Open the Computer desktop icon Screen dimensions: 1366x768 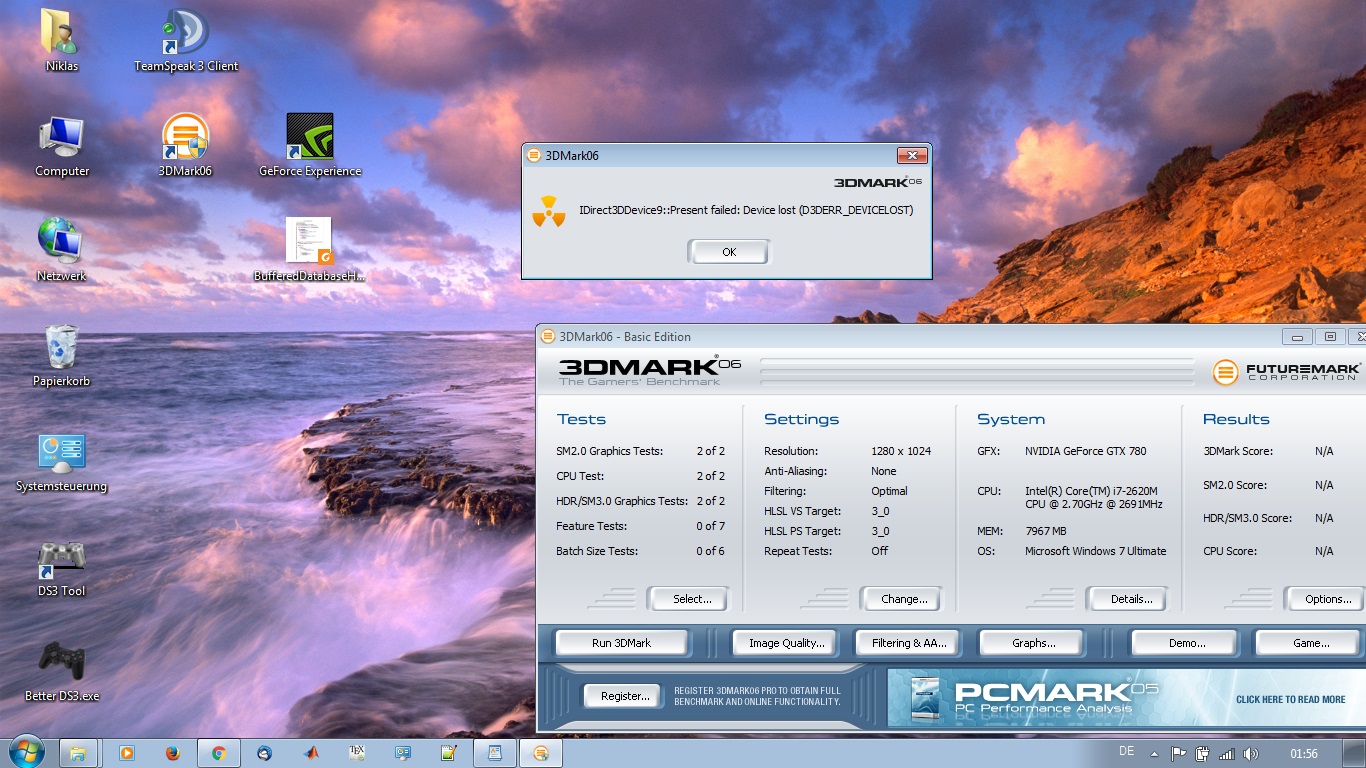(x=62, y=145)
